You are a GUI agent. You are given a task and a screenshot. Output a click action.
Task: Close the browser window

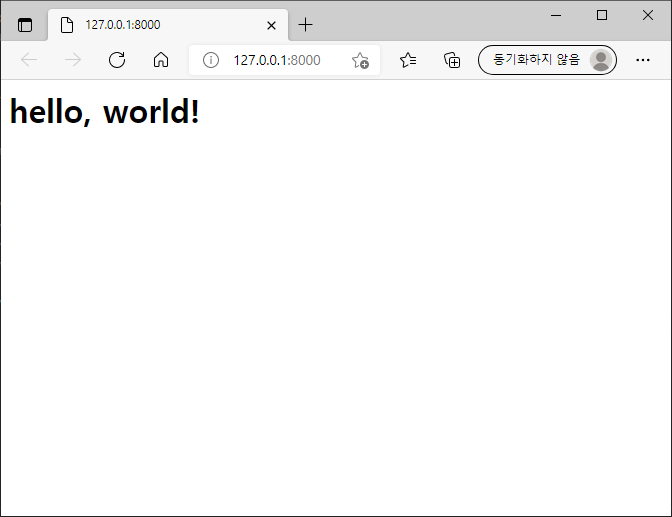click(x=648, y=15)
